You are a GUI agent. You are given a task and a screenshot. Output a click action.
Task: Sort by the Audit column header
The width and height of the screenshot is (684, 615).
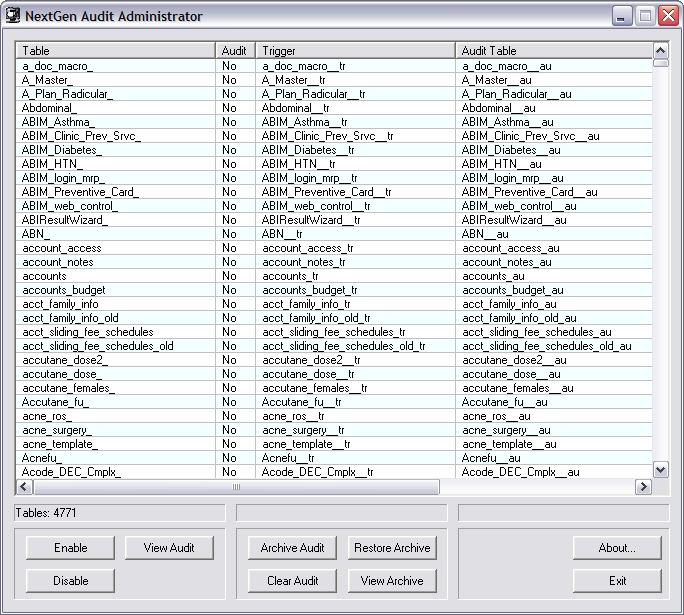click(x=235, y=51)
